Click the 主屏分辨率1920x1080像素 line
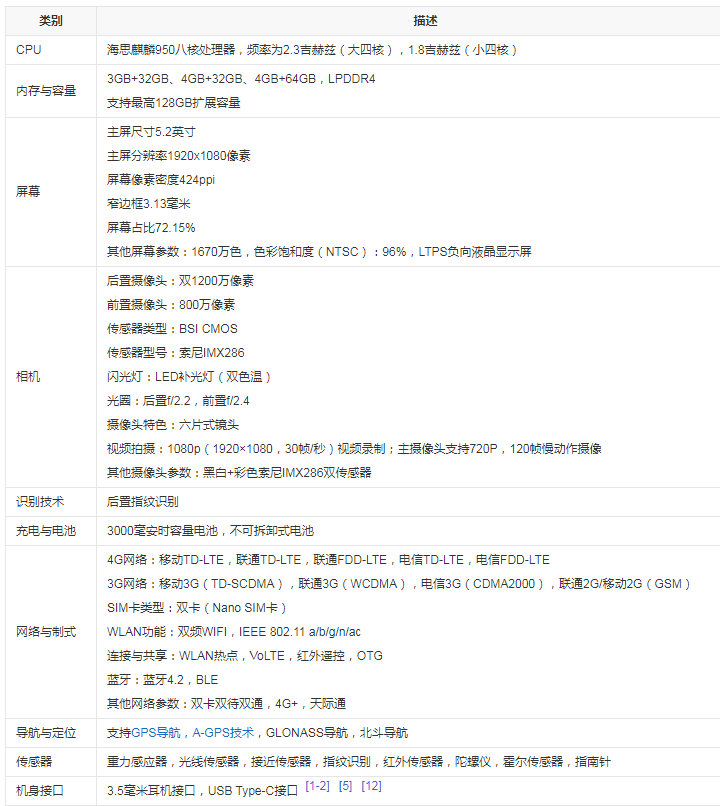Viewport: 720px width, 806px height. tap(179, 156)
